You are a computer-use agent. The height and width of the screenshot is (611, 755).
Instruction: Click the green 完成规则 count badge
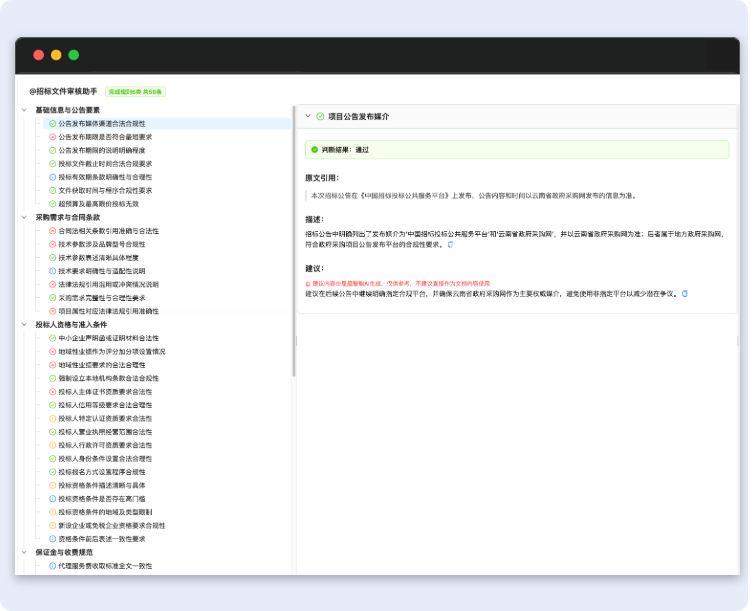pyautogui.click(x=135, y=92)
